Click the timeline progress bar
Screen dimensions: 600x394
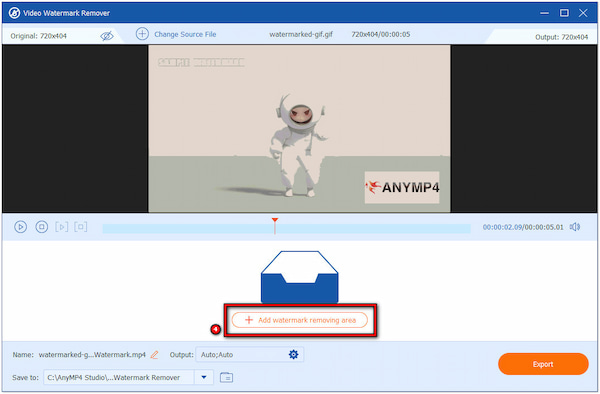pyautogui.click(x=286, y=229)
